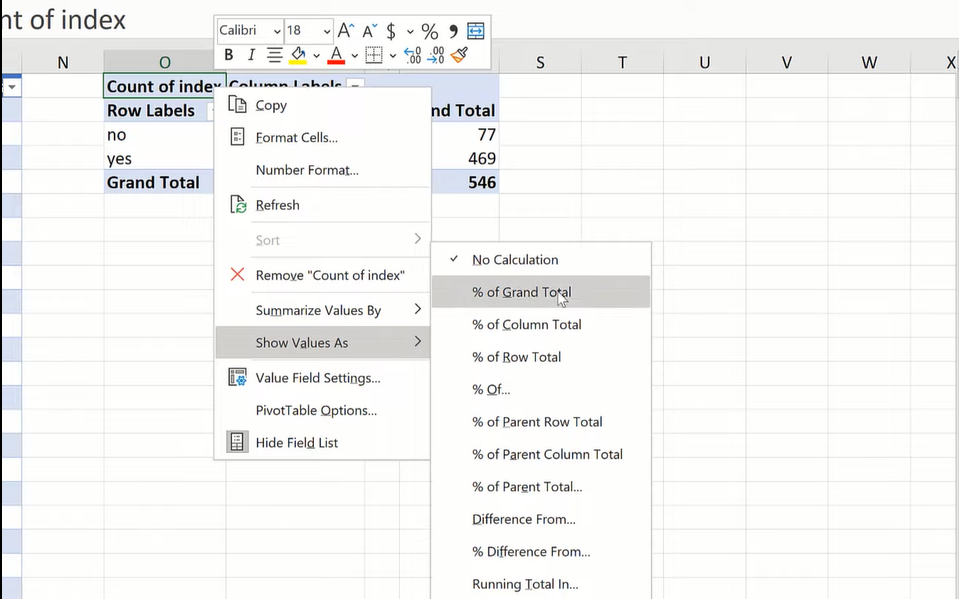Apply red font color icon
Viewport: 959px width, 599px height.
[336, 55]
